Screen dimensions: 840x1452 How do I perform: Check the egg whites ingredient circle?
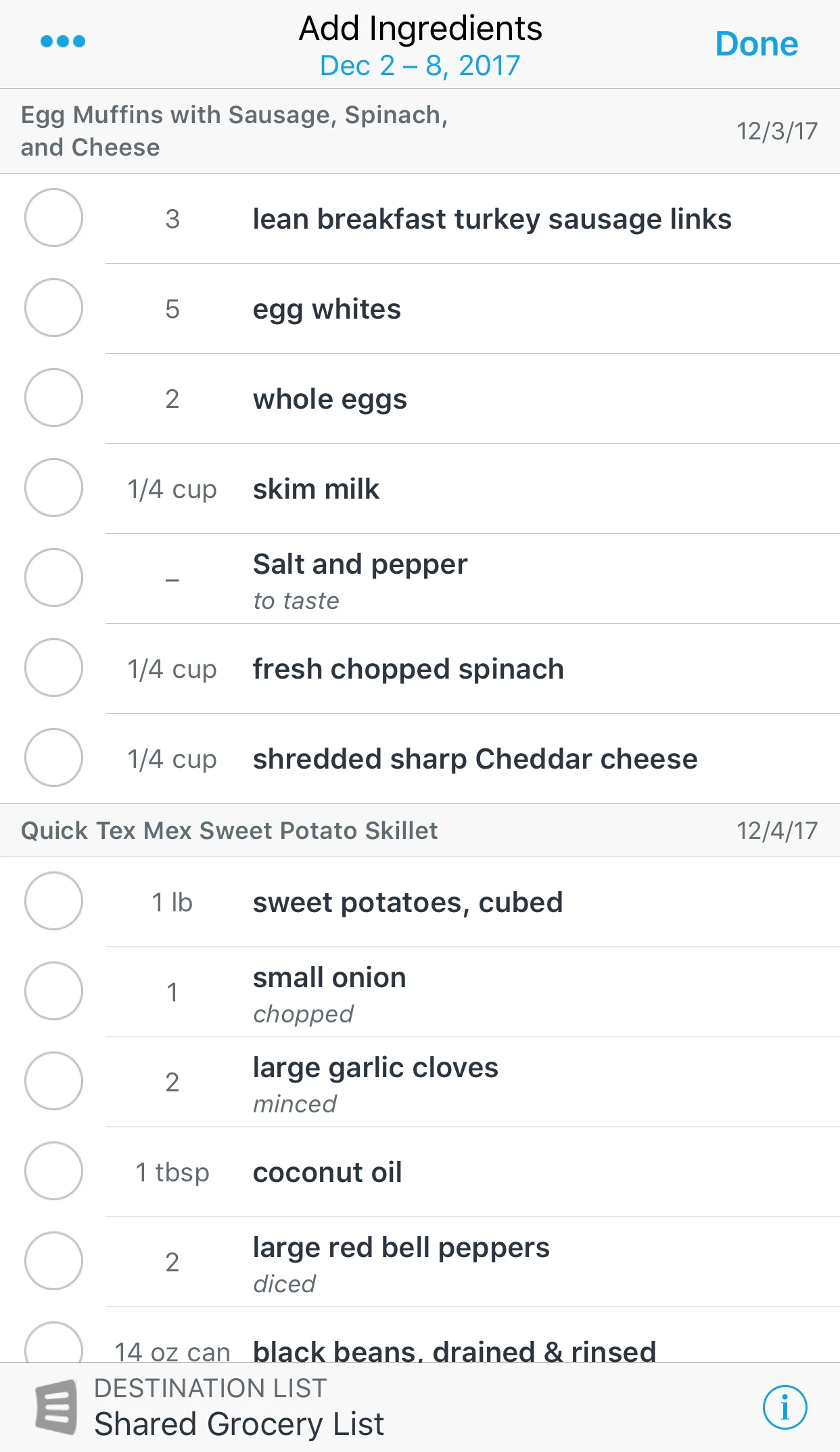tap(53, 308)
